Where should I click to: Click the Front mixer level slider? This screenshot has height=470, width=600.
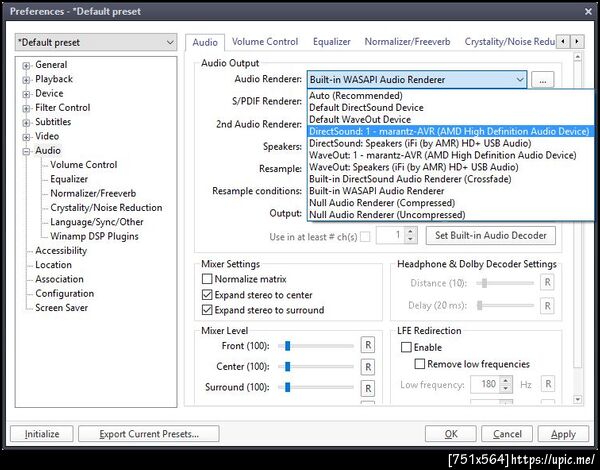click(316, 346)
